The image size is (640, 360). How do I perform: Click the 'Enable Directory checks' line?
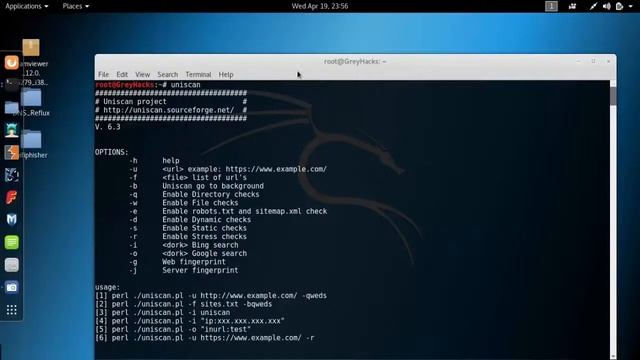pos(211,194)
